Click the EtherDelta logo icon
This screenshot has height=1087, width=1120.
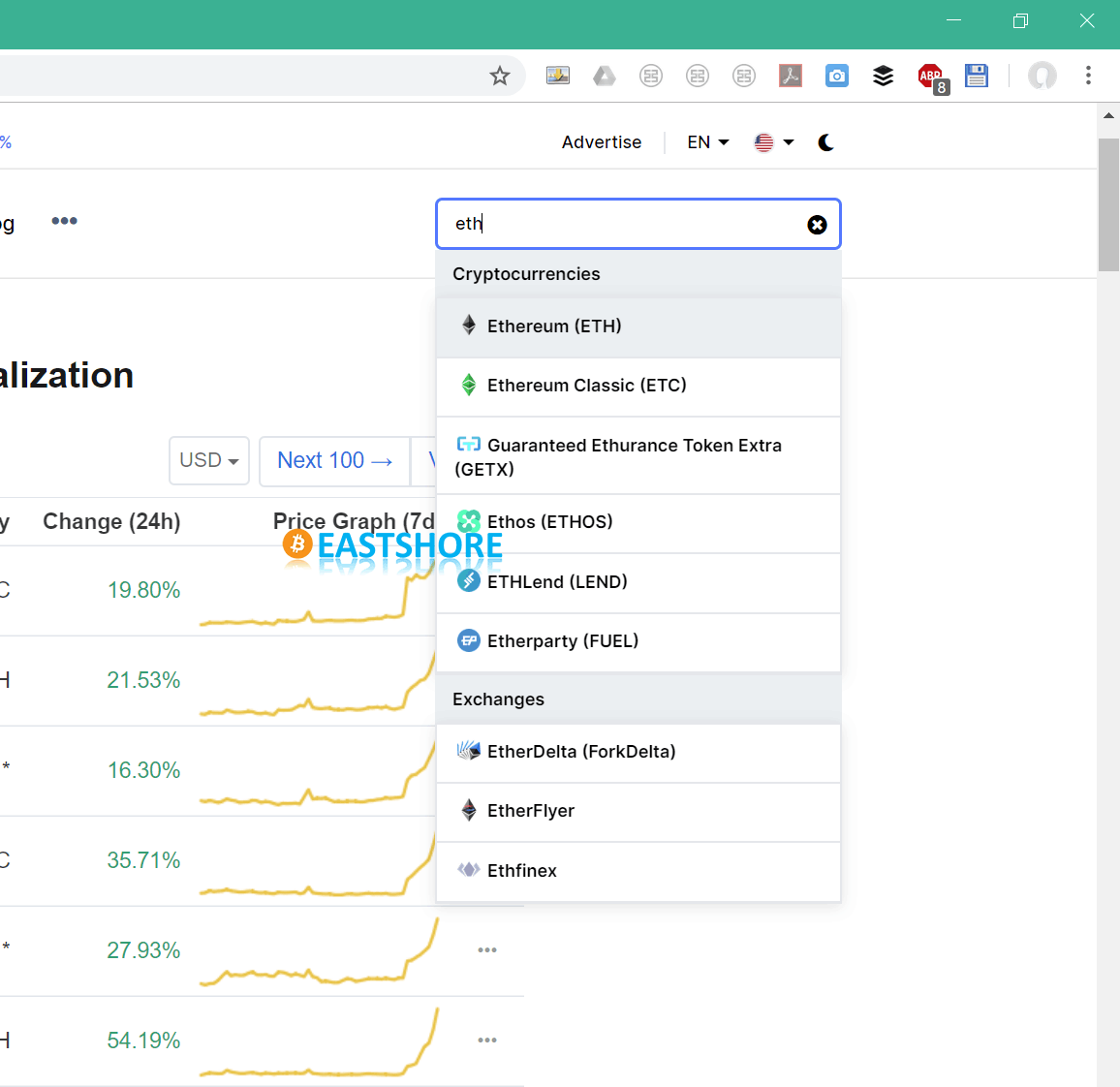469,750
